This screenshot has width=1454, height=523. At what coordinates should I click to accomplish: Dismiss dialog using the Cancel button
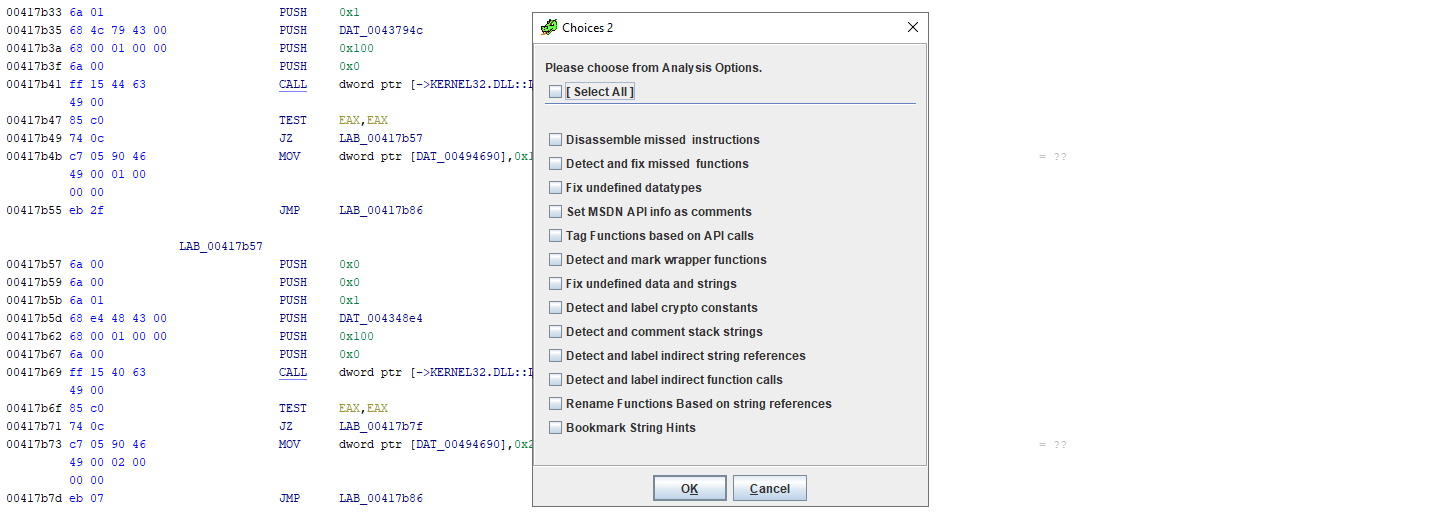click(x=770, y=488)
